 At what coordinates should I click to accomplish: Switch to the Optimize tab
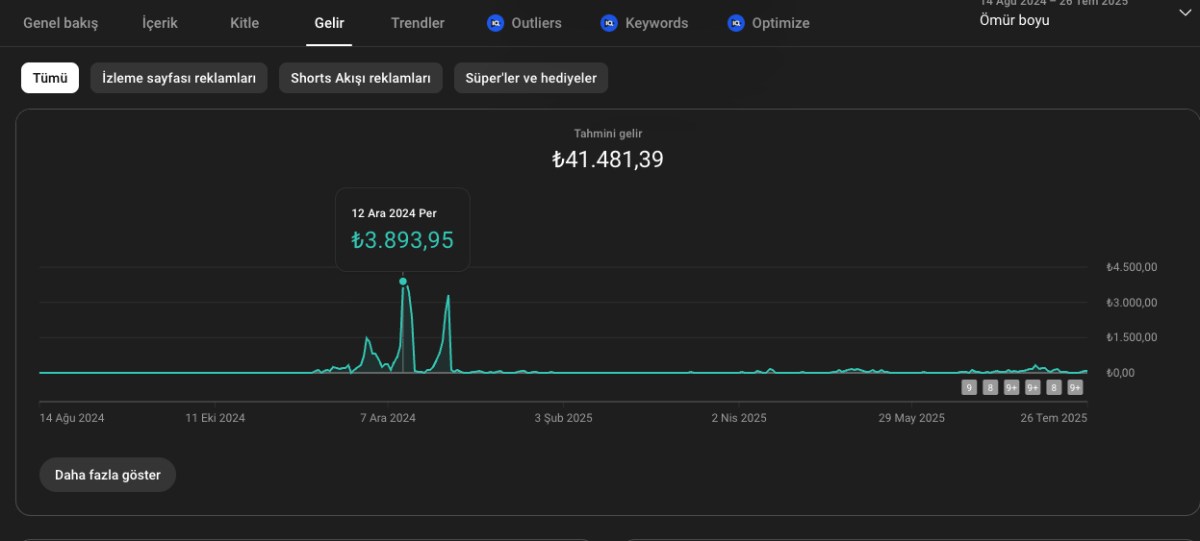click(x=781, y=23)
